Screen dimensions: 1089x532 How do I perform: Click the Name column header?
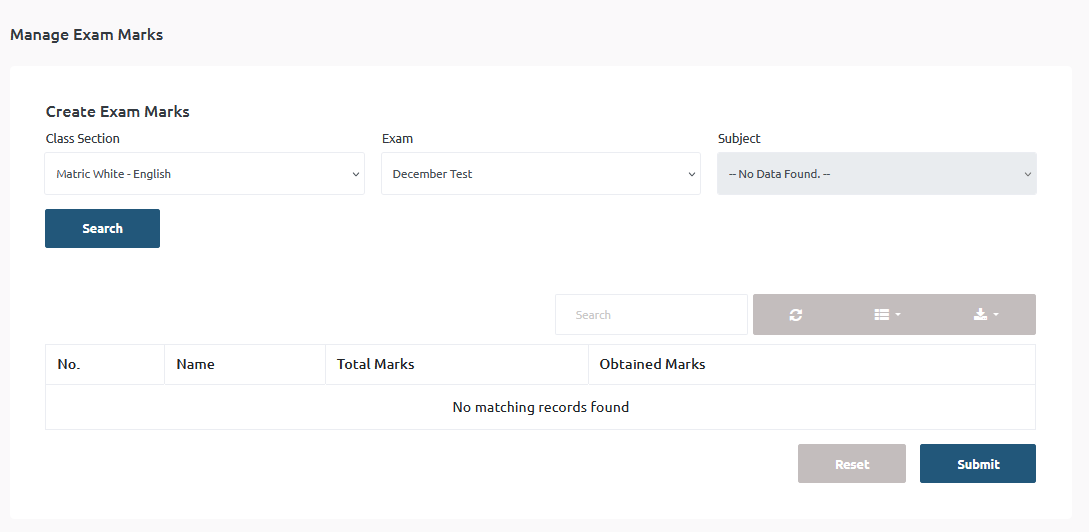click(196, 364)
